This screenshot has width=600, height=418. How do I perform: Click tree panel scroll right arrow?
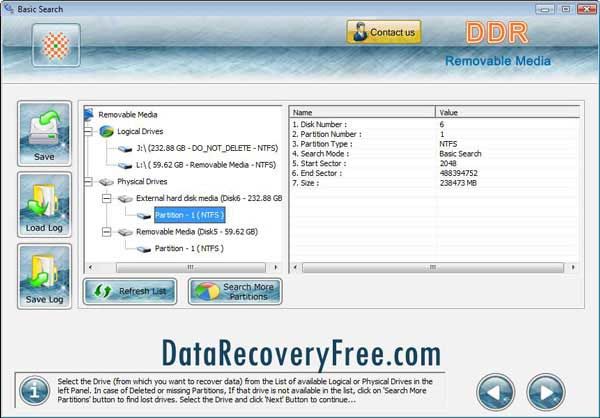click(x=276, y=267)
